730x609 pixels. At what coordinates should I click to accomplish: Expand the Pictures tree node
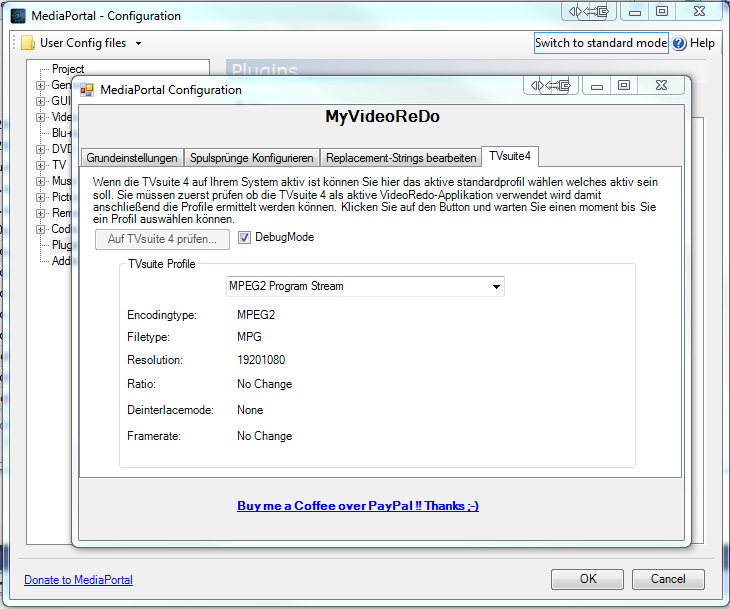pos(41,197)
